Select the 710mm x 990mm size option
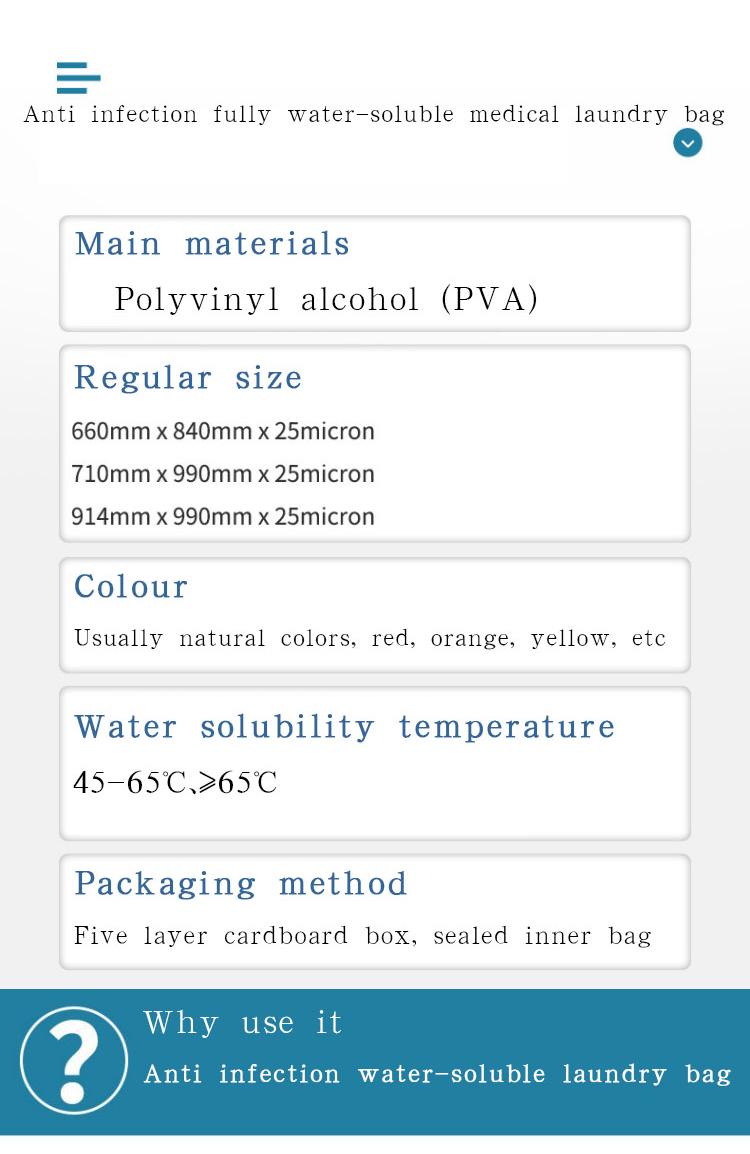The height and width of the screenshot is (1154, 750). pyautogui.click(x=223, y=474)
